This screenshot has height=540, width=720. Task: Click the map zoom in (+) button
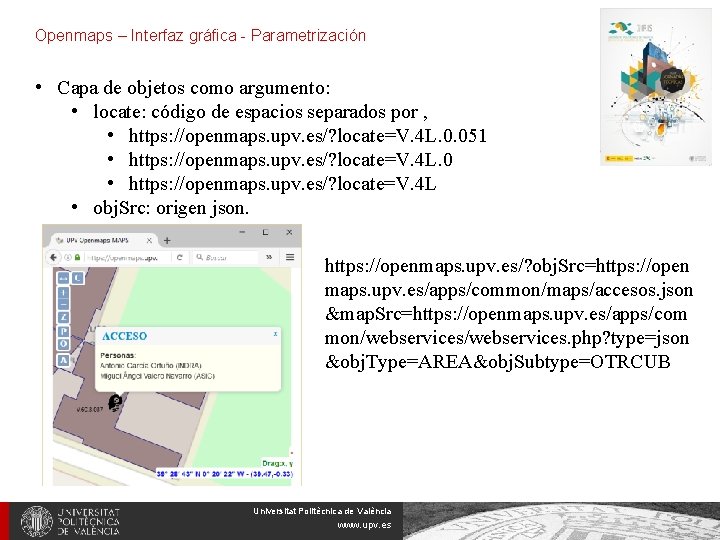click(63, 292)
